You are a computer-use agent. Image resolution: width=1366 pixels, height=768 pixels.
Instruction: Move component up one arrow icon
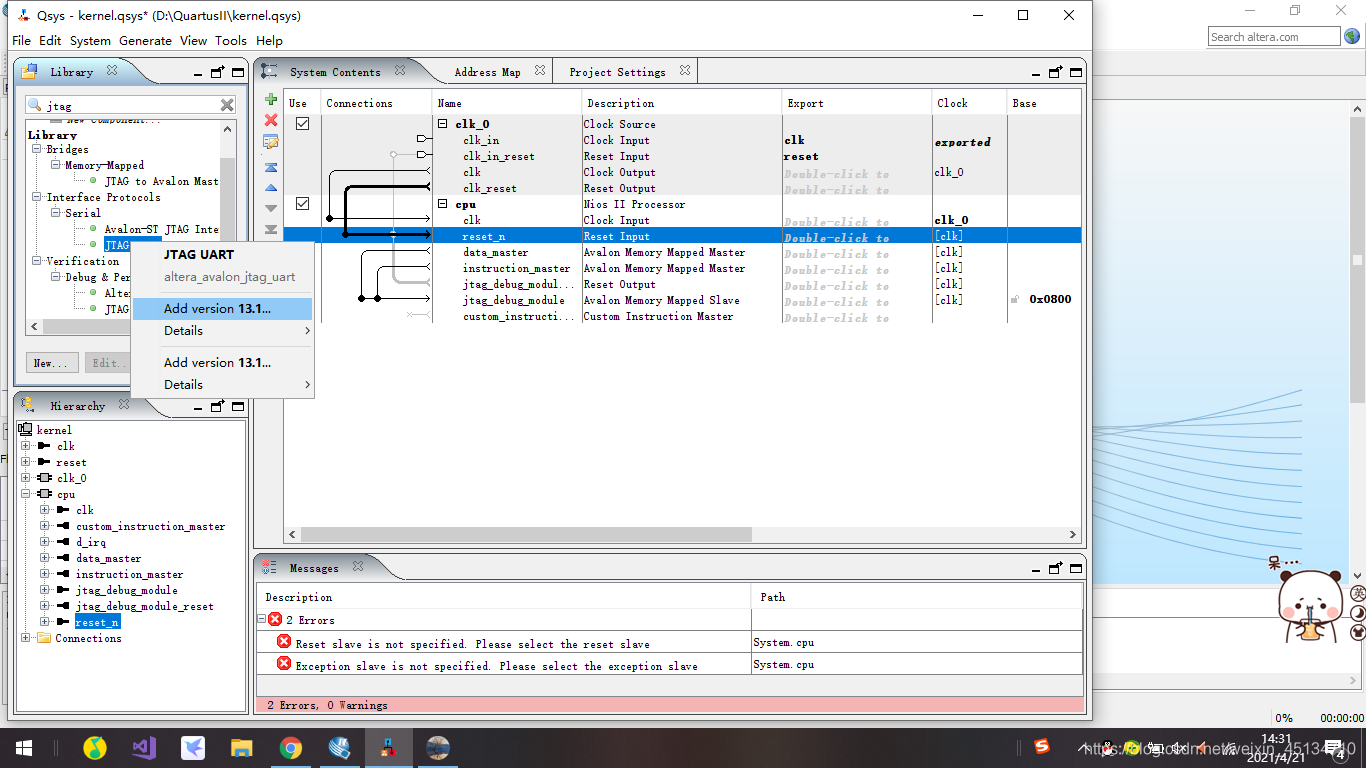(271, 188)
